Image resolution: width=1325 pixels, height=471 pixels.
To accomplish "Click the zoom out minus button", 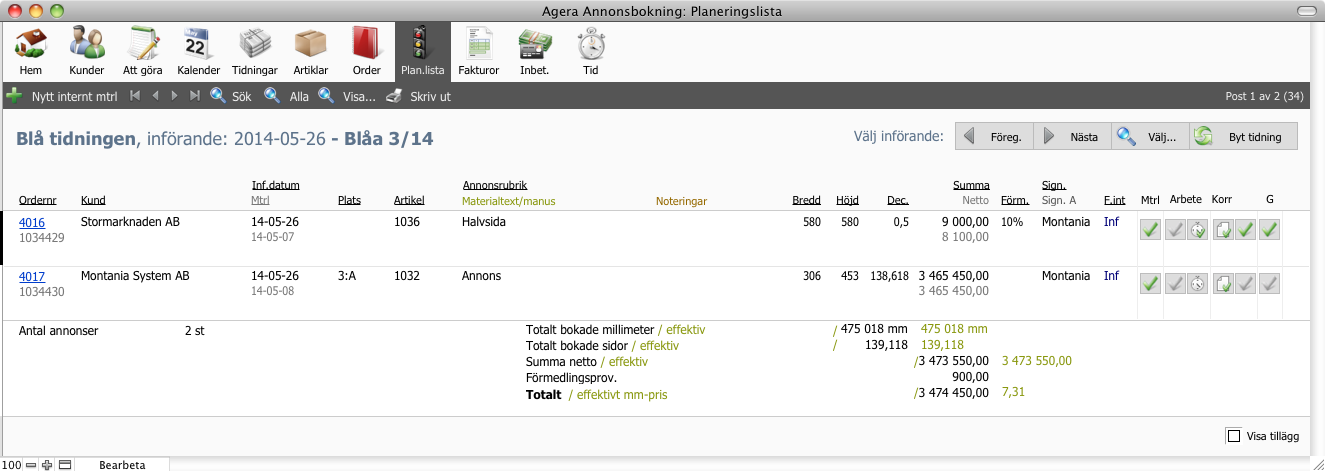I will pos(31,465).
